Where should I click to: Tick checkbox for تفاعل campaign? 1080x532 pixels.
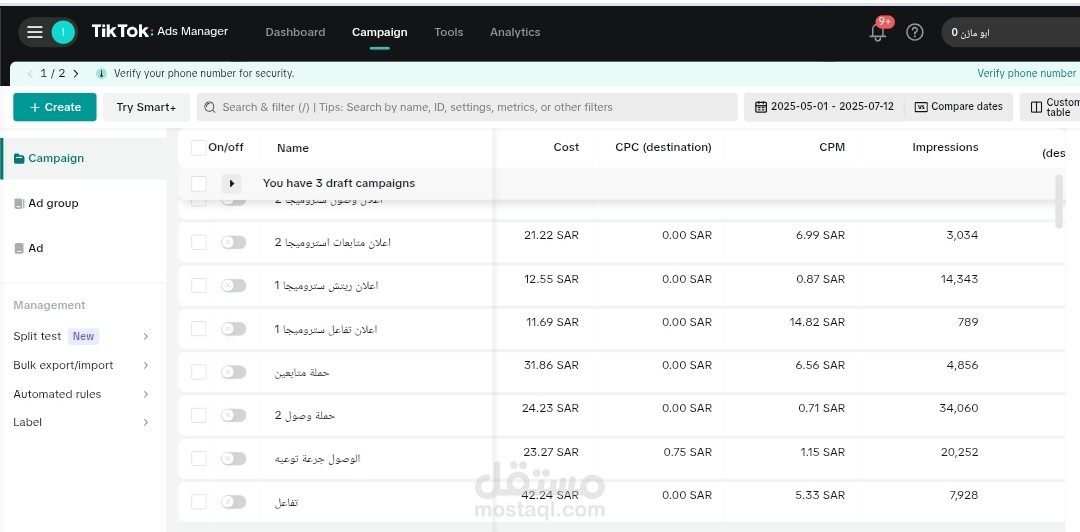(198, 502)
